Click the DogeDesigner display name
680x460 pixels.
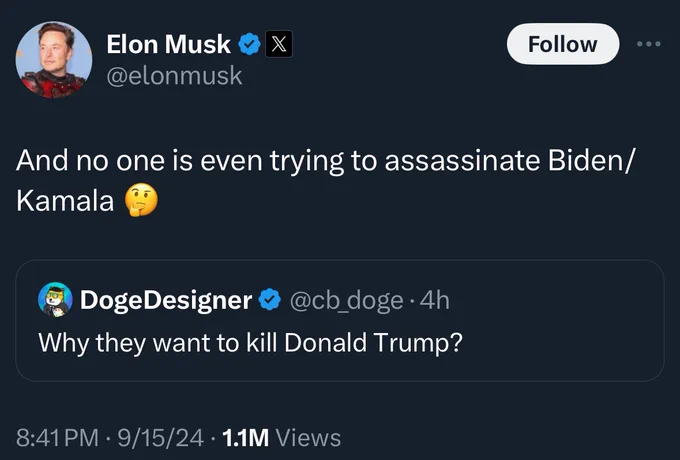click(x=166, y=300)
